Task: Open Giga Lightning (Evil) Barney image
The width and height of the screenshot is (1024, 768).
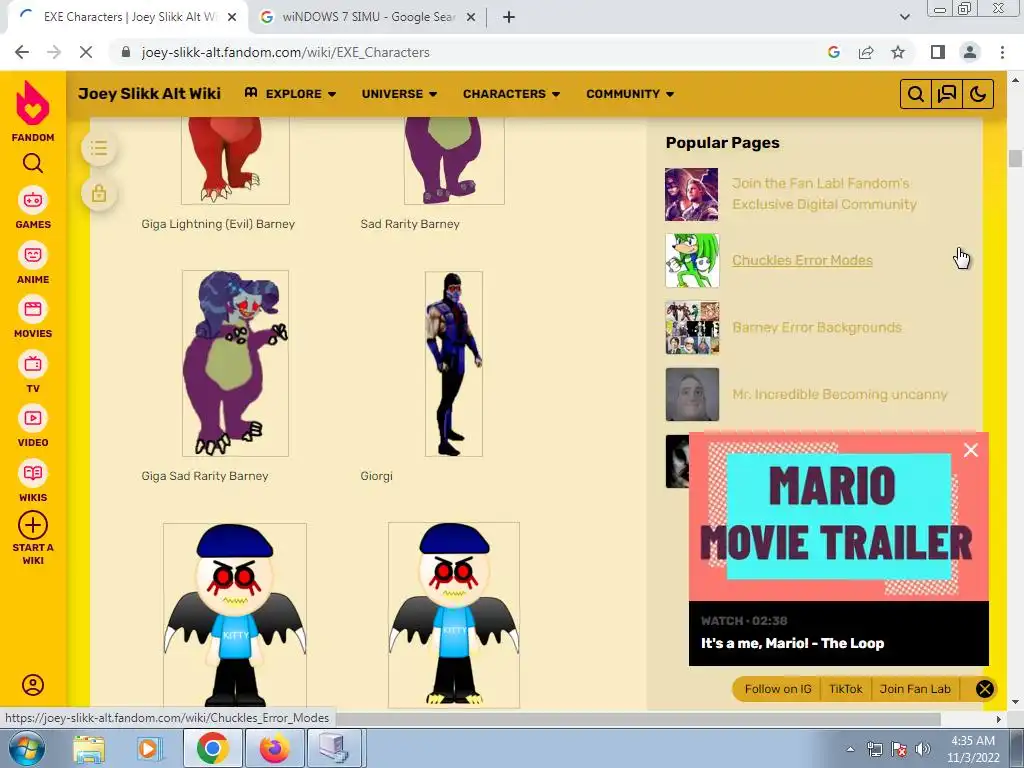Action: pyautogui.click(x=235, y=161)
